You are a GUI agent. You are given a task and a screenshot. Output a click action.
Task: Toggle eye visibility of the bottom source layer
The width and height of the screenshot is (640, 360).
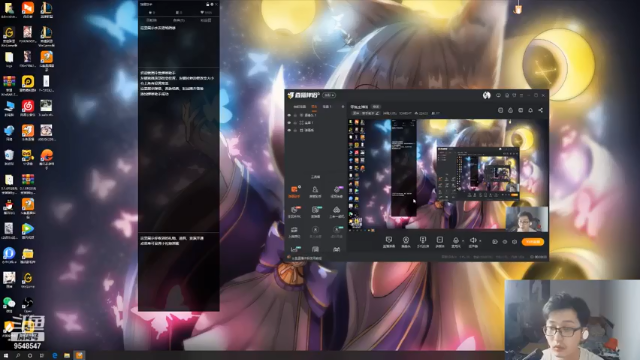point(289,130)
